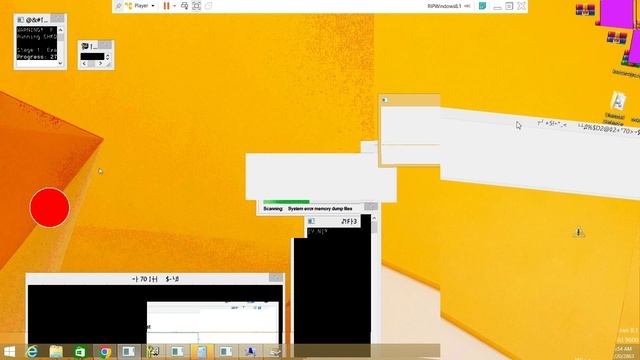Click the warning triangle icon on tilted desktop
640x360 pixels.
pyautogui.click(x=578, y=232)
